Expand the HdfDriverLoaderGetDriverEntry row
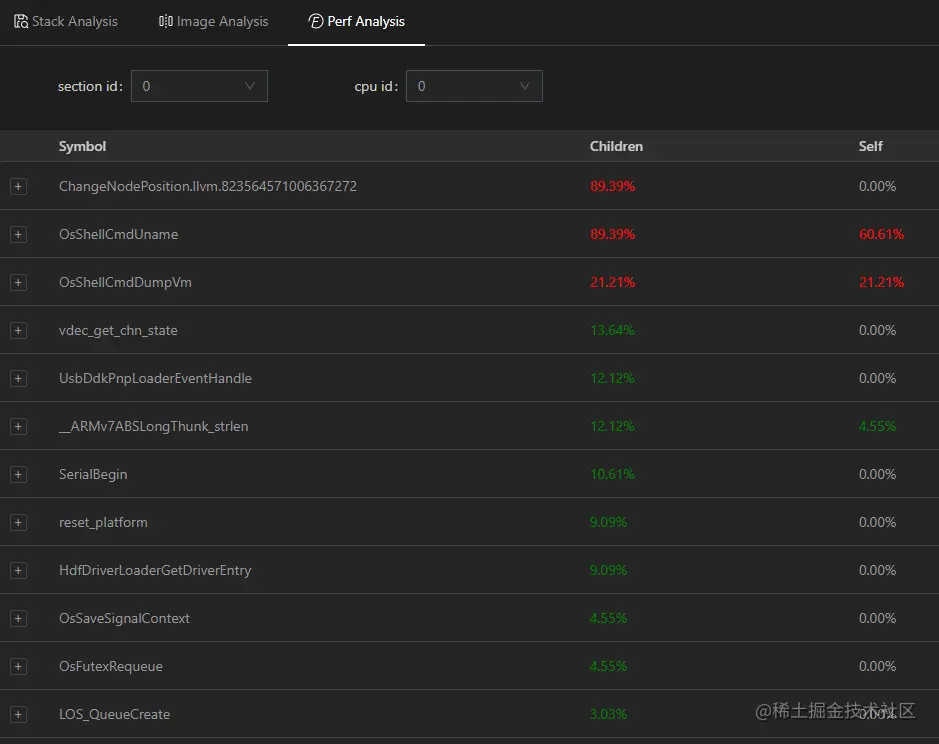The image size is (939, 744). [x=19, y=570]
